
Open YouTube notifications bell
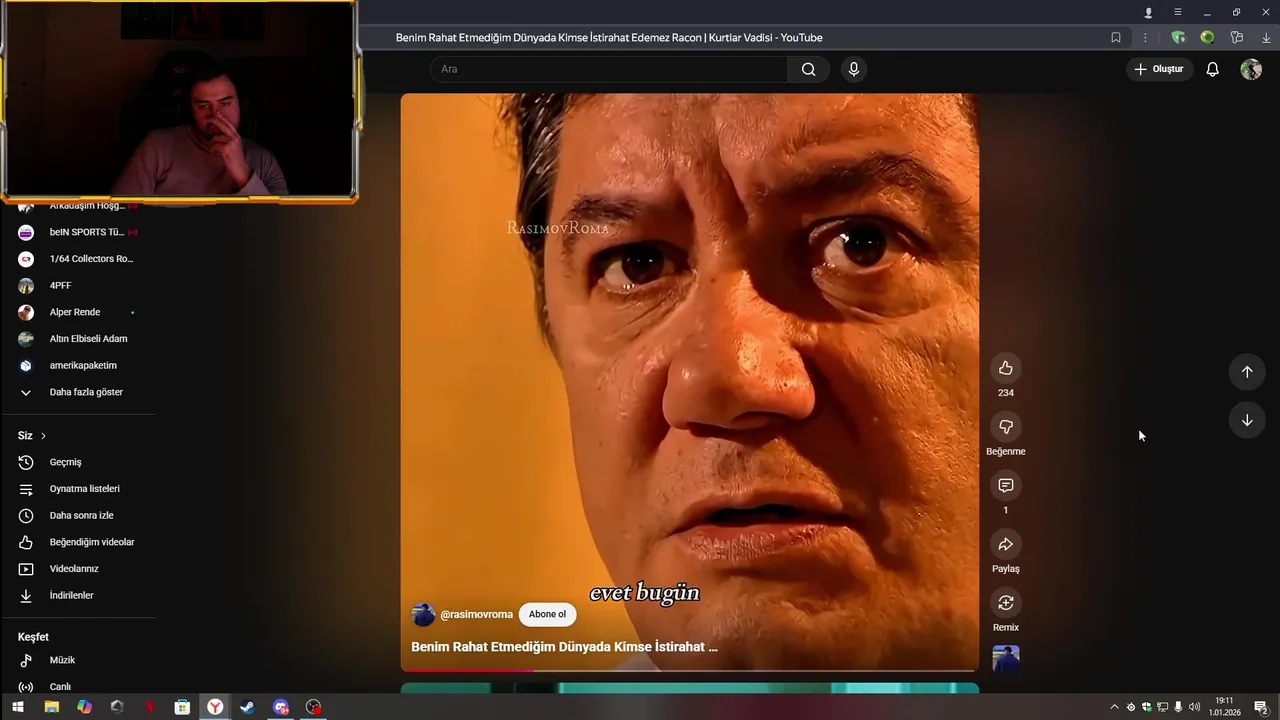coord(1212,69)
